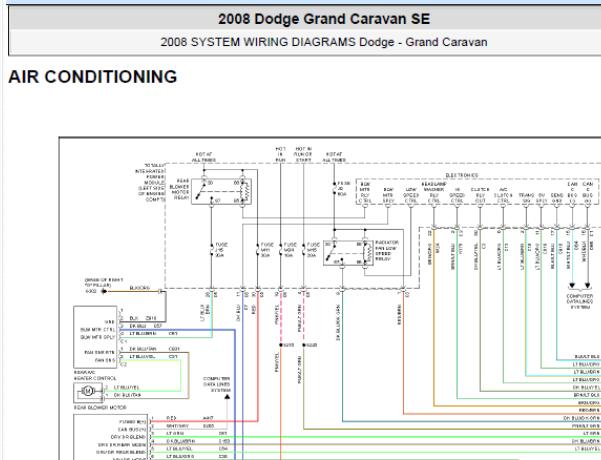Viewport: 601px width, 460px height.
Task: Click the '2008 Dodge Grand Caravan SE' heading
Action: tap(324, 19)
